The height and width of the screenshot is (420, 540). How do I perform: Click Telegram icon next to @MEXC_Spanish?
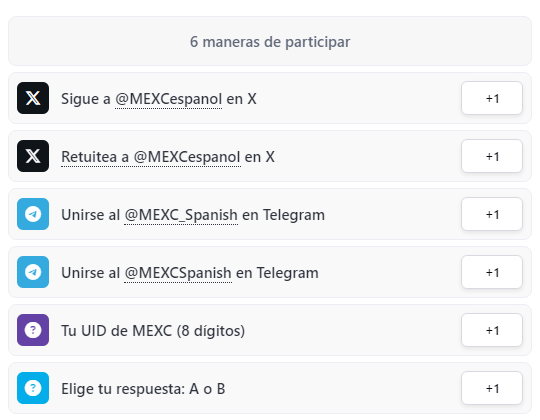tap(33, 214)
